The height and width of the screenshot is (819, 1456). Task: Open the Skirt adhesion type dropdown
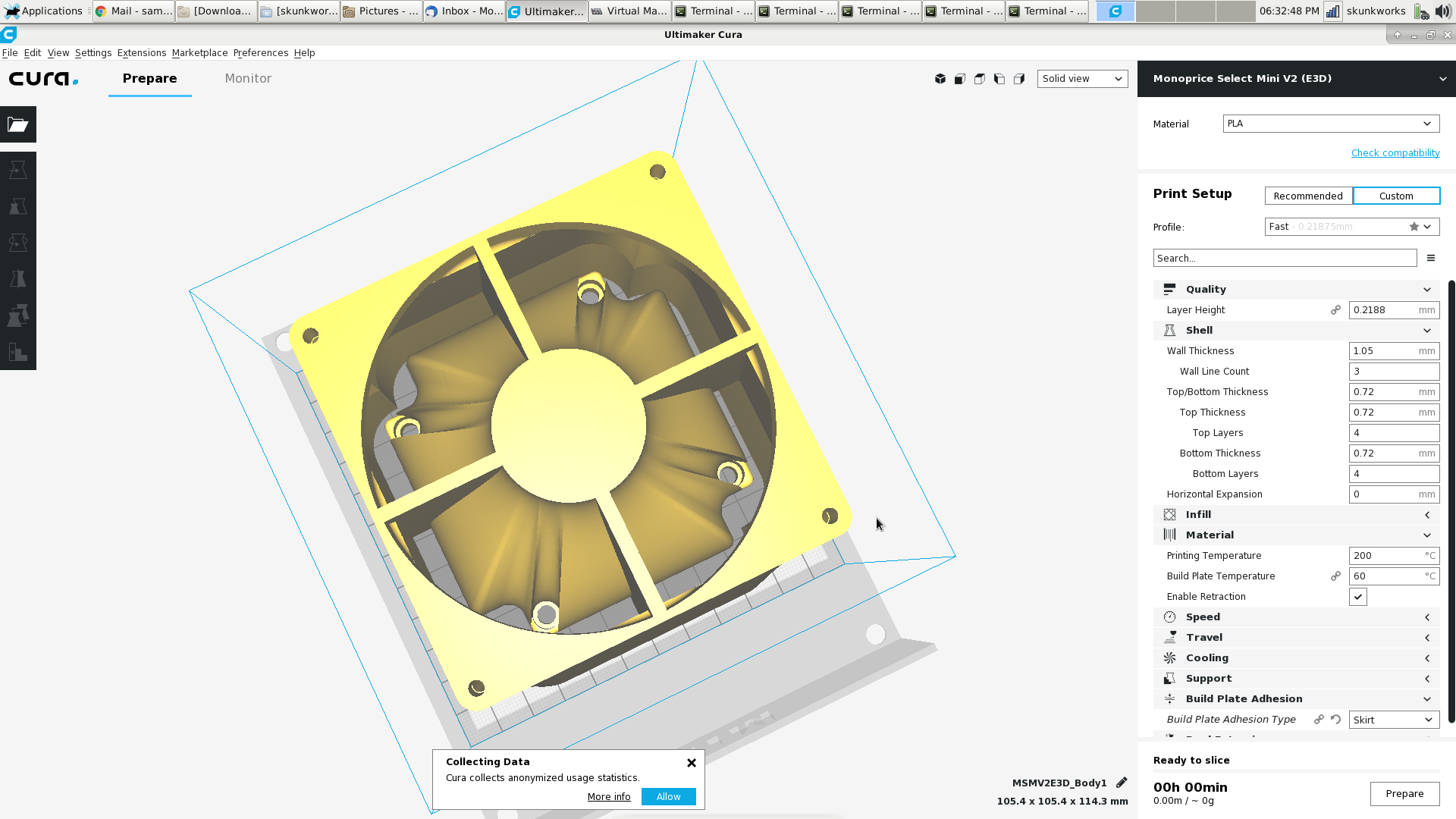click(1394, 720)
